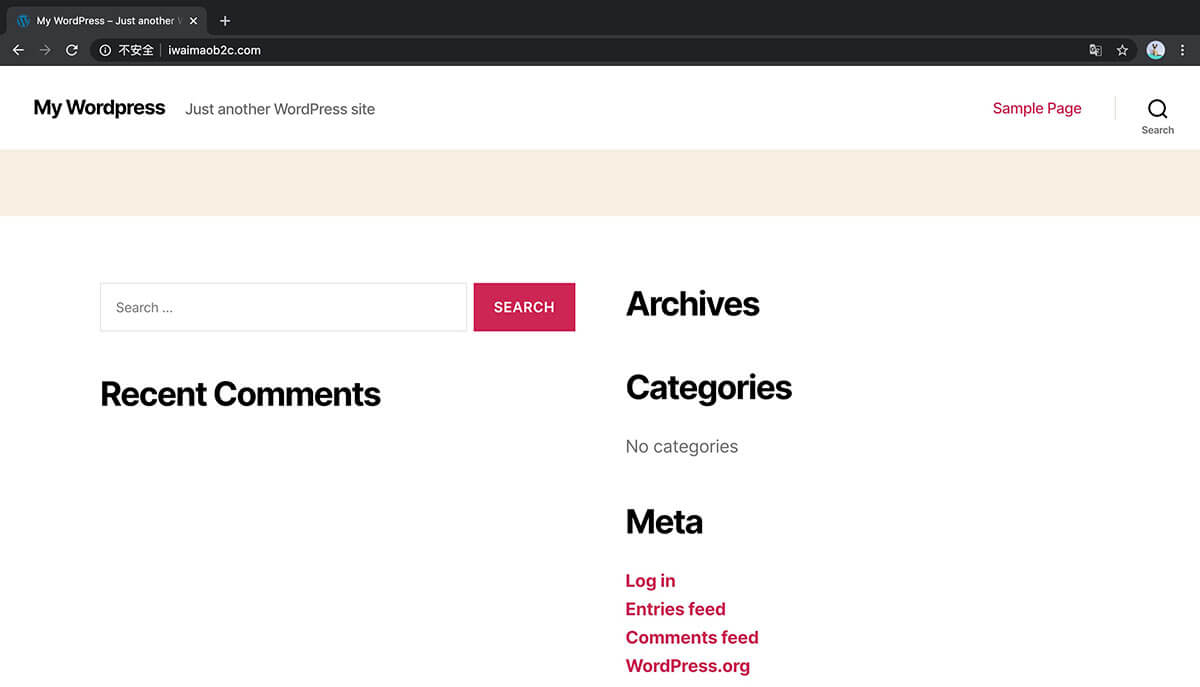Close the My WordPress tab
Image resolution: width=1200 pixels, height=687 pixels.
[194, 21]
